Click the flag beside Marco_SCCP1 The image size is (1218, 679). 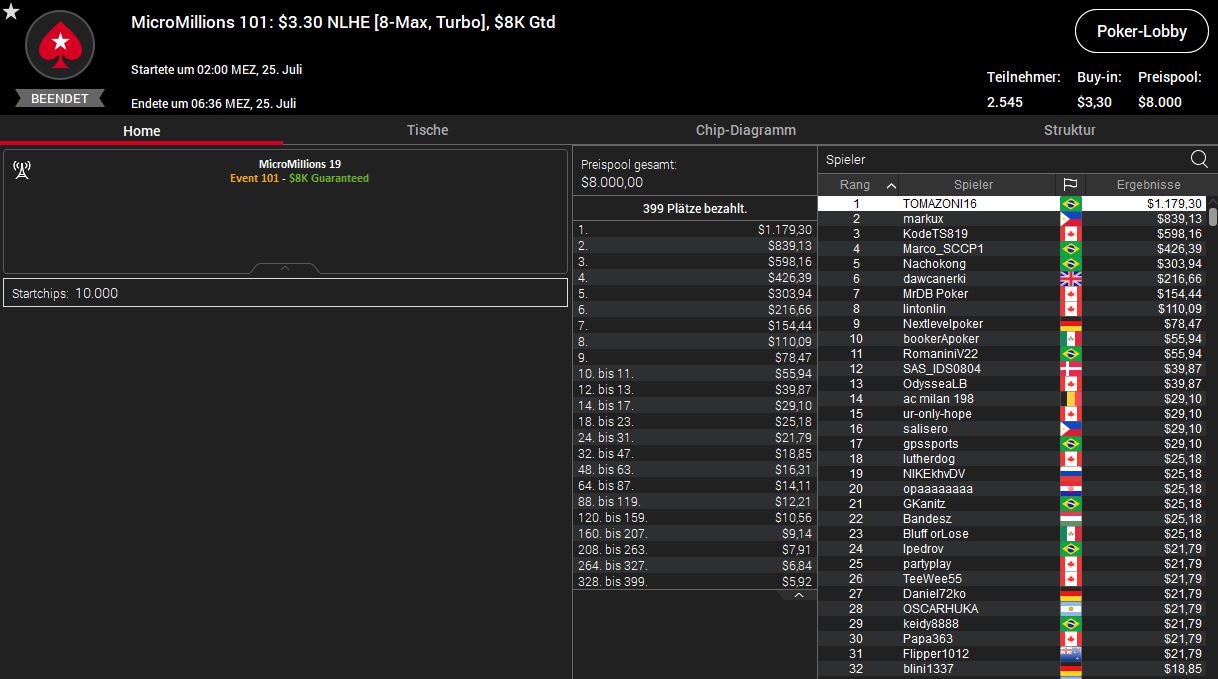click(x=1070, y=249)
